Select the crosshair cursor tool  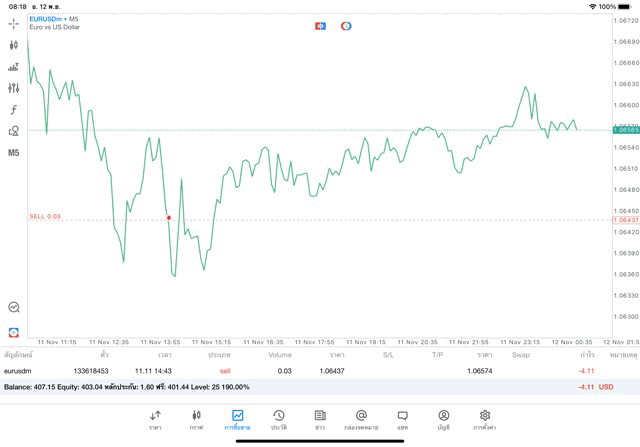(x=14, y=24)
